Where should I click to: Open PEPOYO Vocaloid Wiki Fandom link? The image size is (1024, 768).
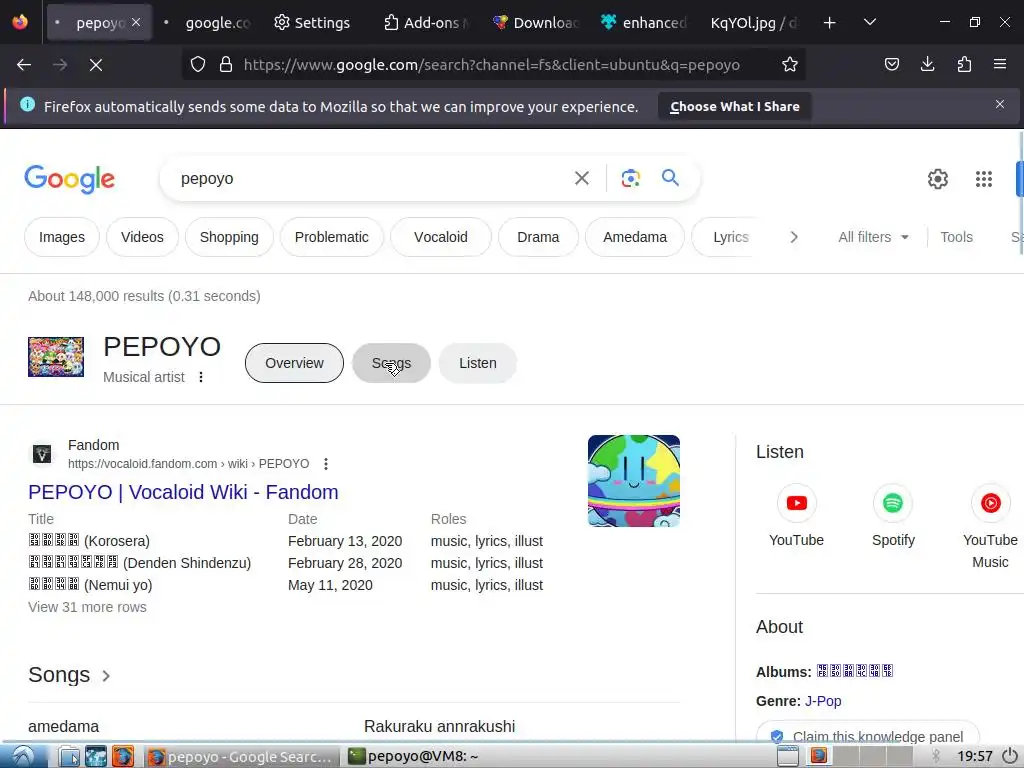(x=184, y=492)
